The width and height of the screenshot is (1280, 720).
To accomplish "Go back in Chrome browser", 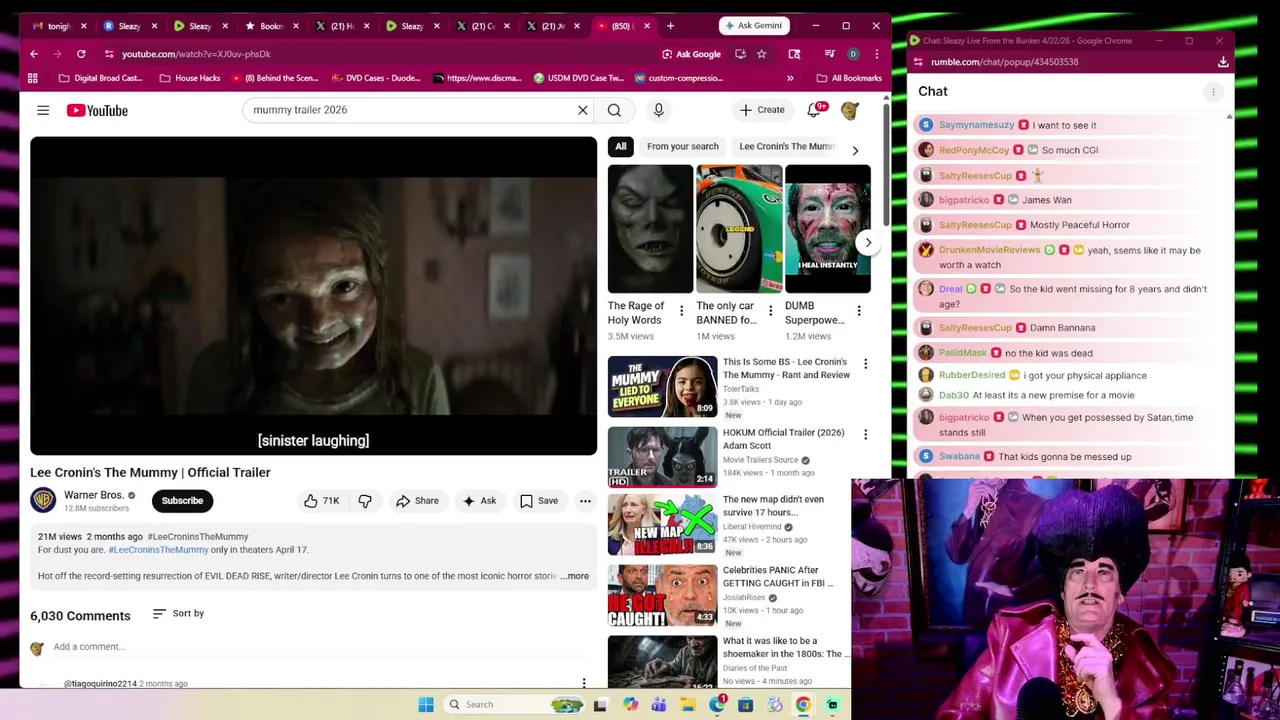I will [x=34, y=54].
